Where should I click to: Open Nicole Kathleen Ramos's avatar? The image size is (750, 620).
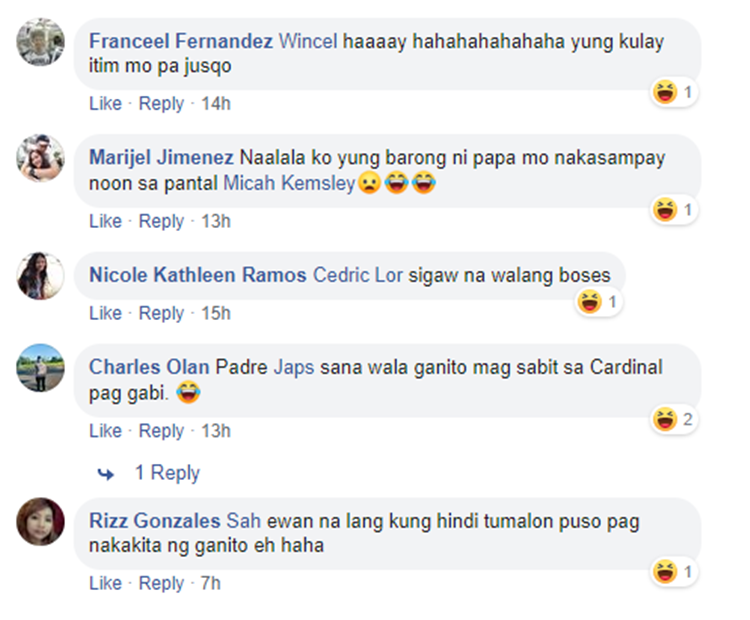coord(41,276)
